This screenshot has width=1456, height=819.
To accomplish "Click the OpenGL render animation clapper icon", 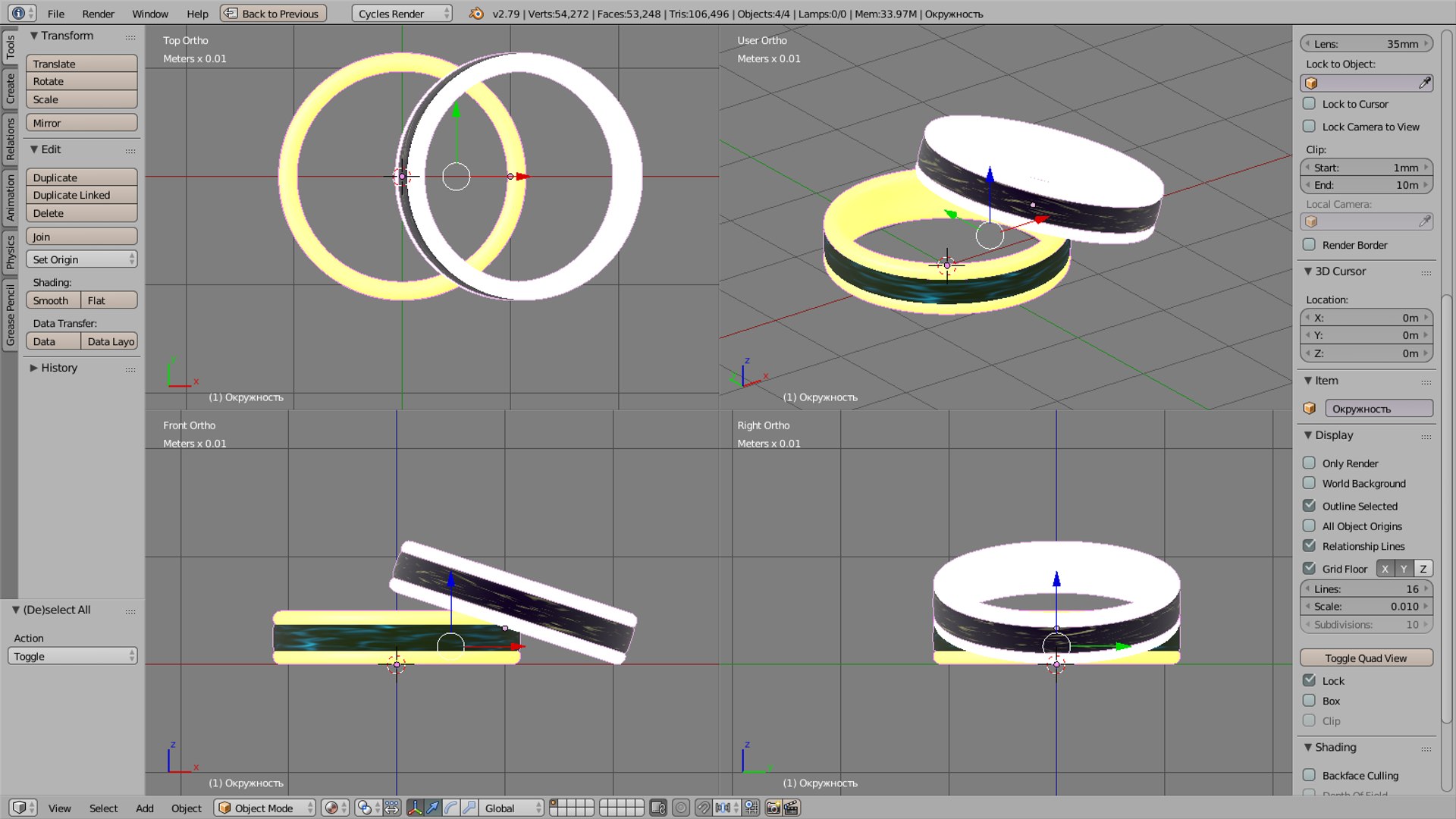I will point(791,808).
